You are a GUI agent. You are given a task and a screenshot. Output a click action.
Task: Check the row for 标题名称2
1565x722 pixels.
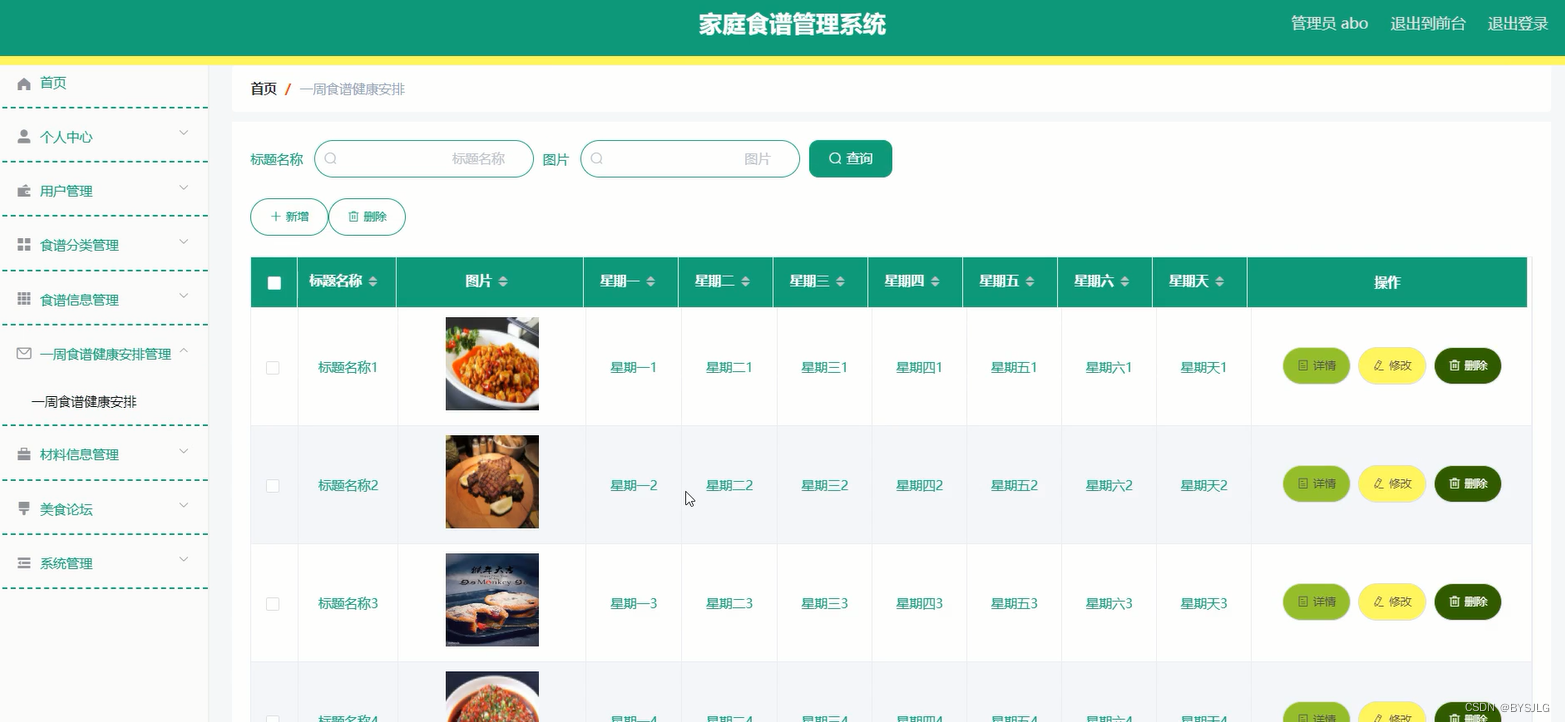(x=273, y=485)
